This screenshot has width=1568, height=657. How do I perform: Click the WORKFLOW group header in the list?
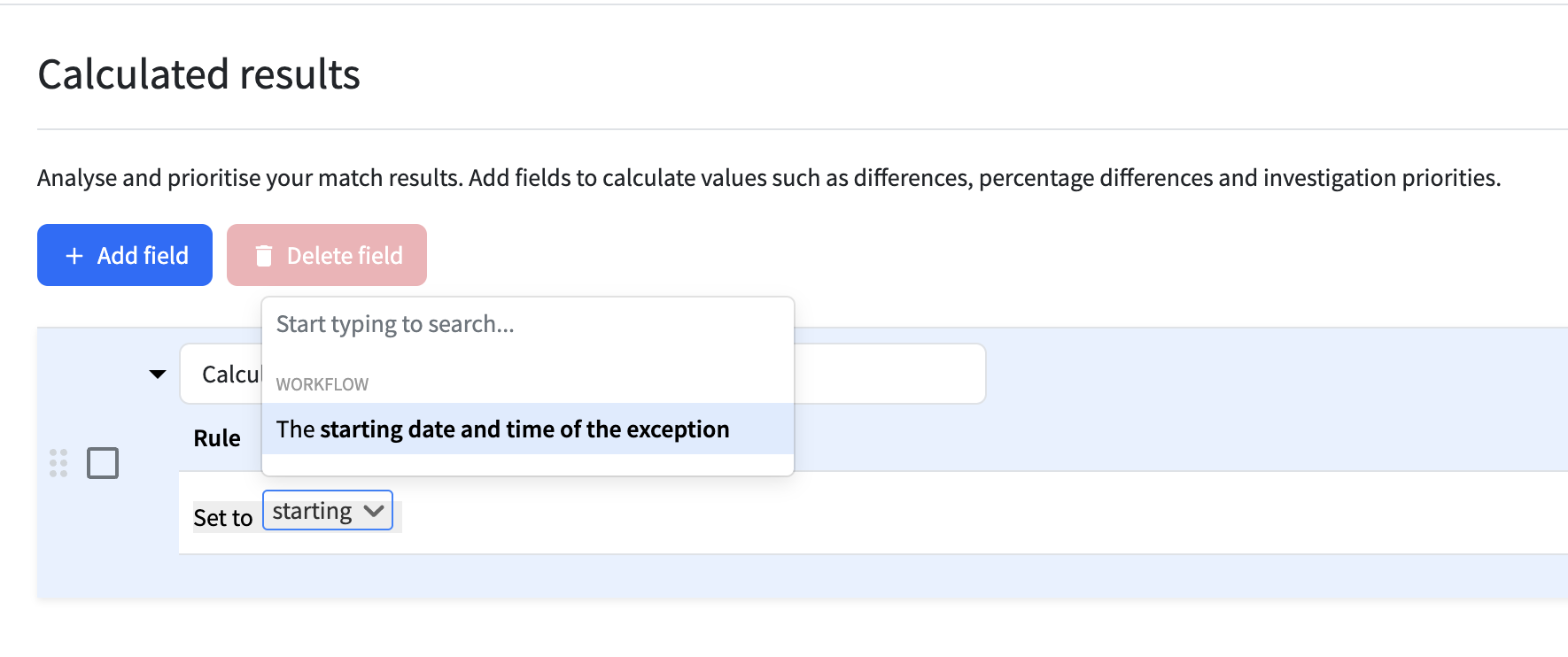click(x=322, y=384)
